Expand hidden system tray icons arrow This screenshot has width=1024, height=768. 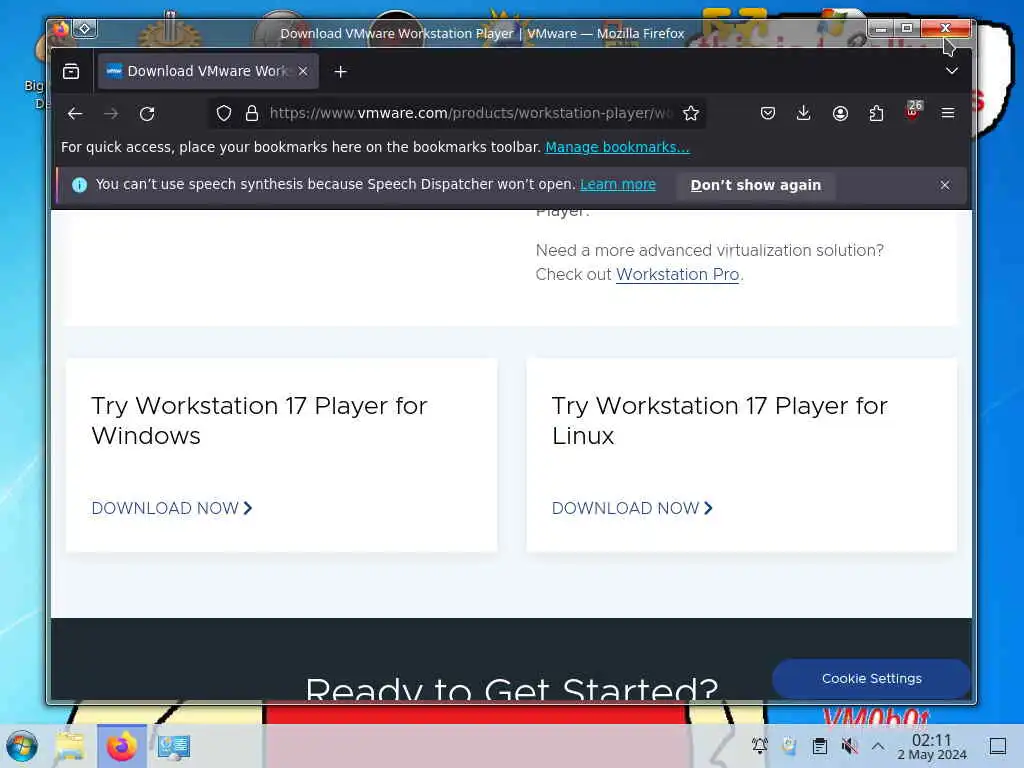point(878,746)
